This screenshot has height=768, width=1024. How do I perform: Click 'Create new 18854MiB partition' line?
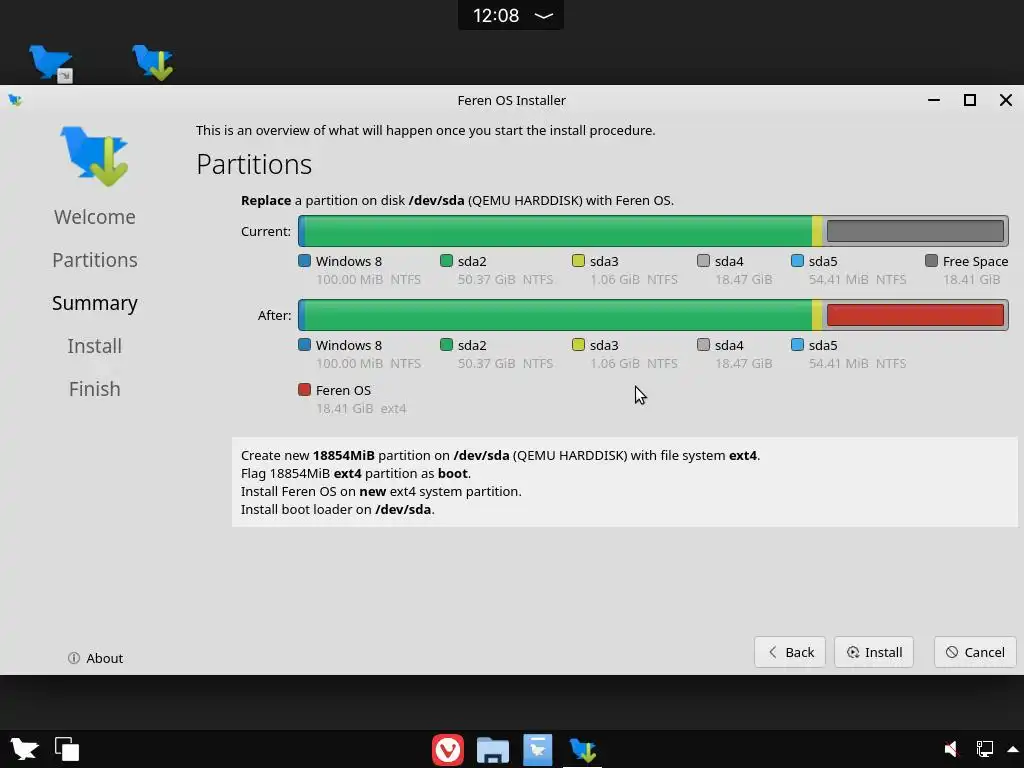pyautogui.click(x=500, y=455)
